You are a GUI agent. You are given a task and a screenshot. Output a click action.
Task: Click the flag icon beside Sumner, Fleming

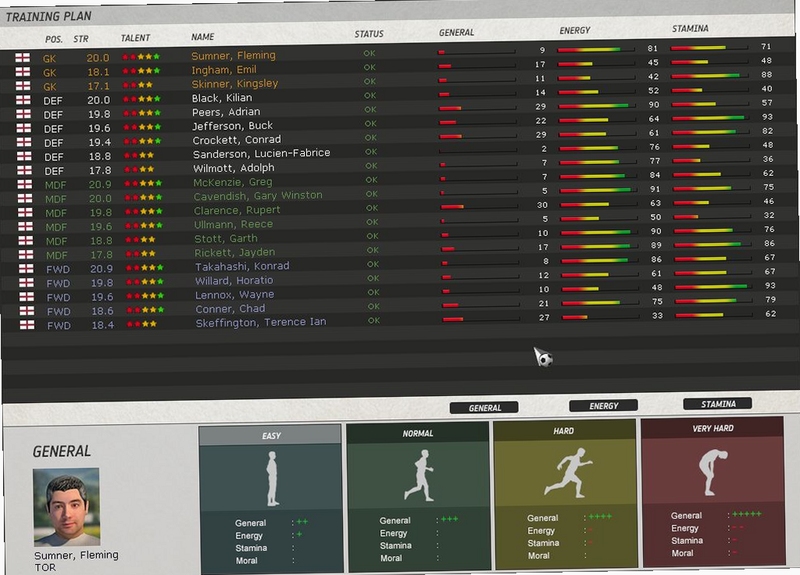22,58
